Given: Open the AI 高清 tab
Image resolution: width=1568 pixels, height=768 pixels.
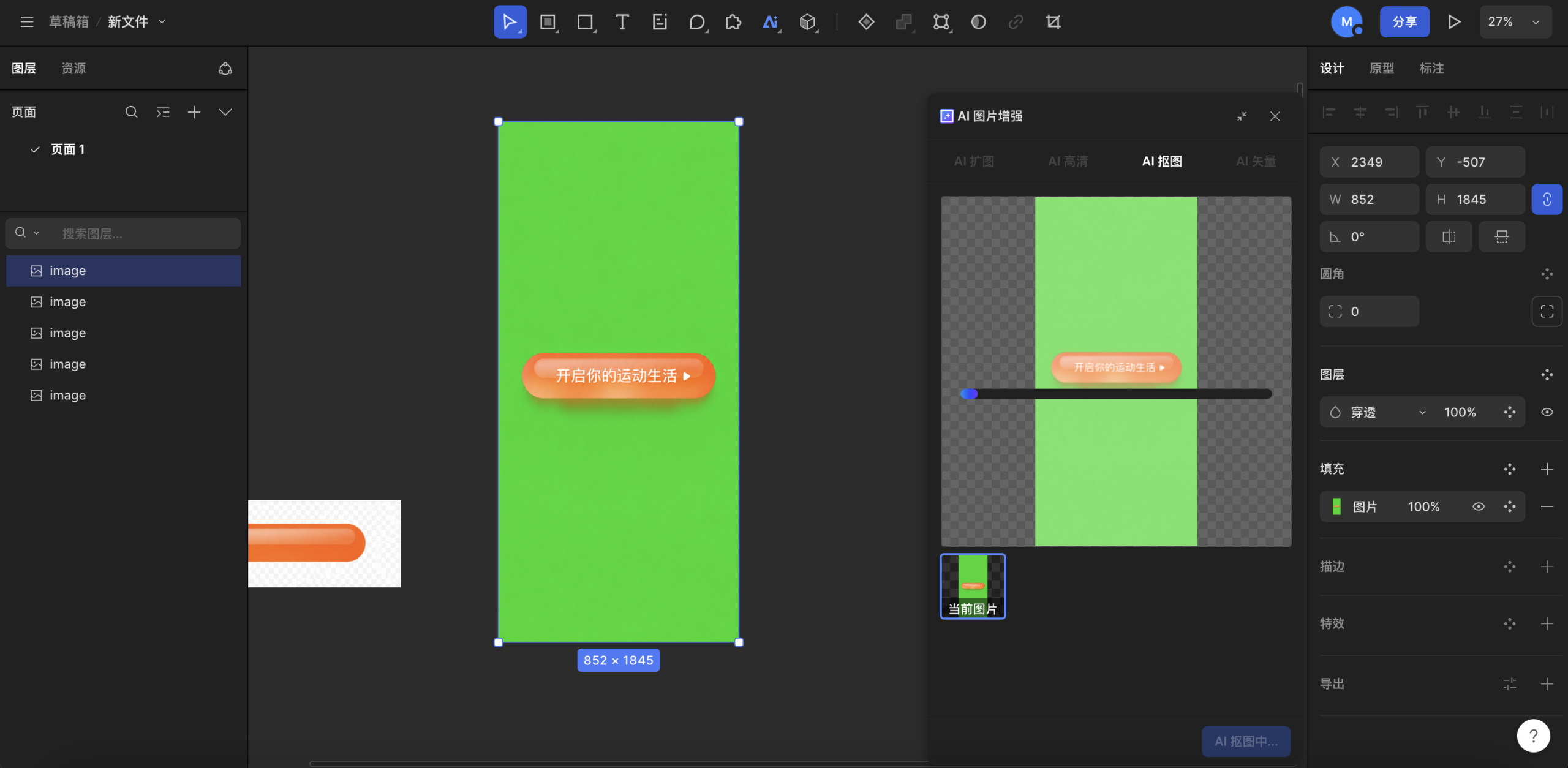Looking at the screenshot, I should [1068, 161].
